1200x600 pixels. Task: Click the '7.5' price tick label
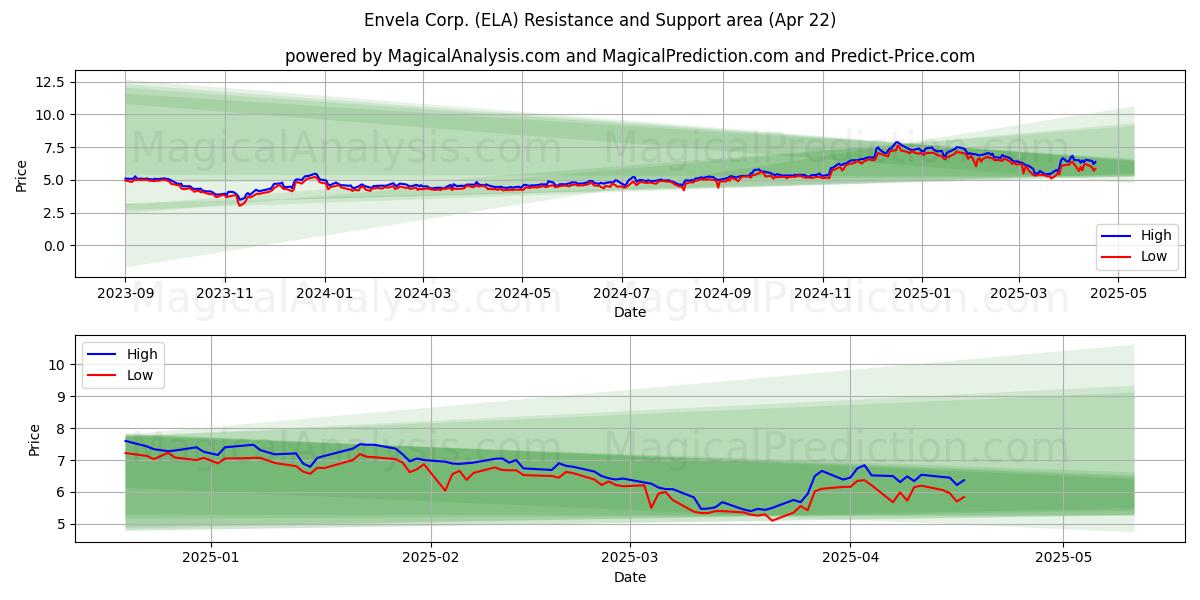(55, 148)
